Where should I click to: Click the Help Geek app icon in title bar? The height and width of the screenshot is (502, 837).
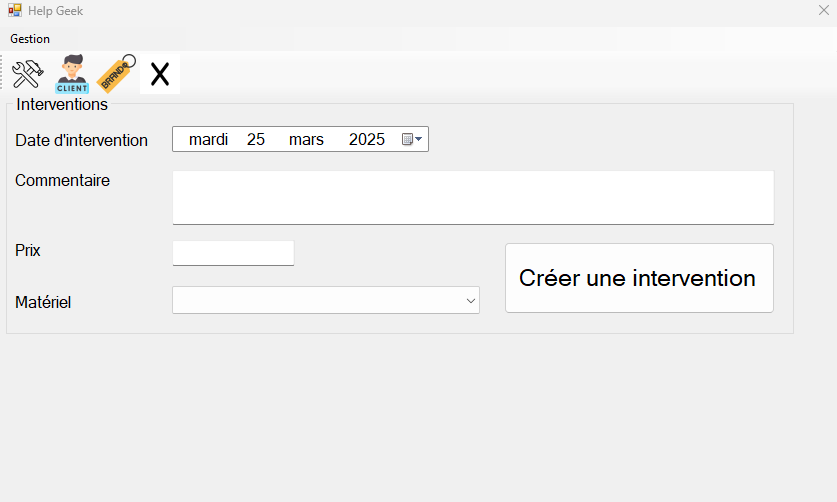pyautogui.click(x=15, y=11)
